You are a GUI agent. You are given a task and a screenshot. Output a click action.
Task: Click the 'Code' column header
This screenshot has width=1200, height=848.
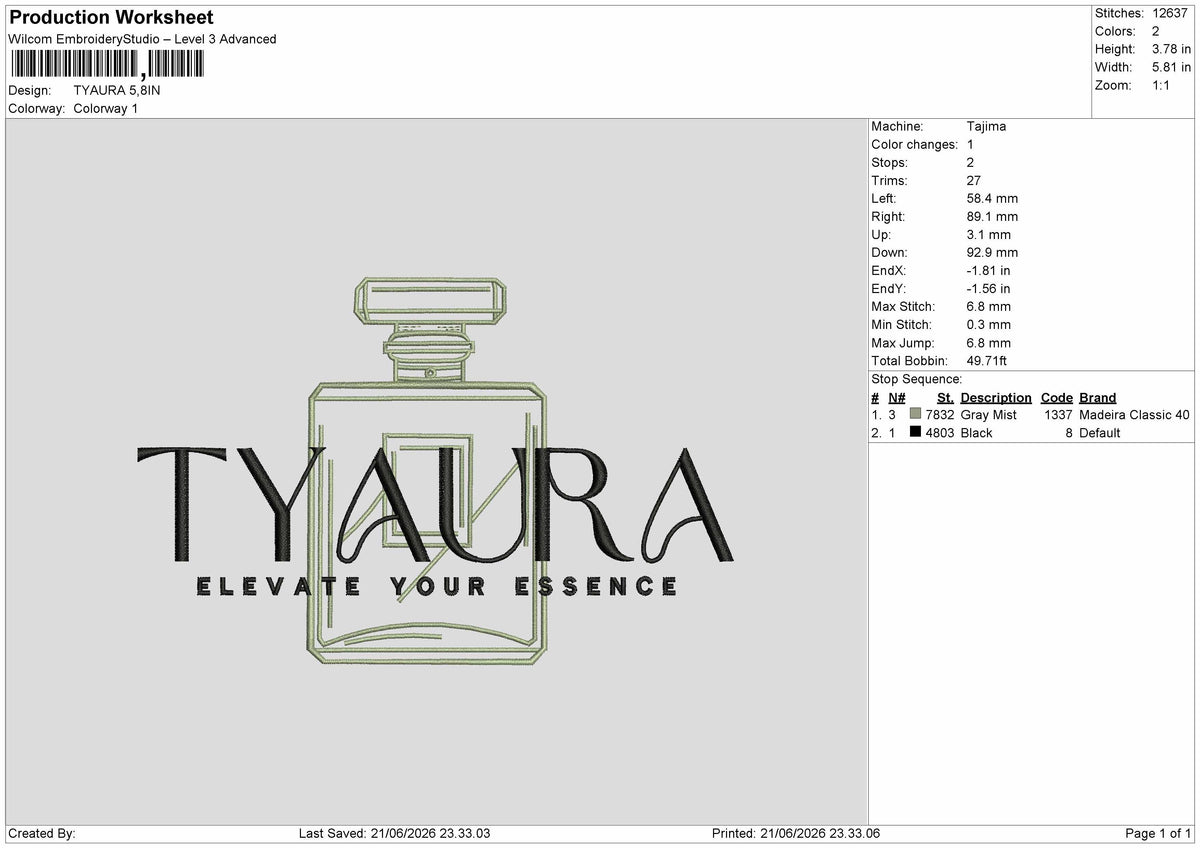coord(1056,397)
